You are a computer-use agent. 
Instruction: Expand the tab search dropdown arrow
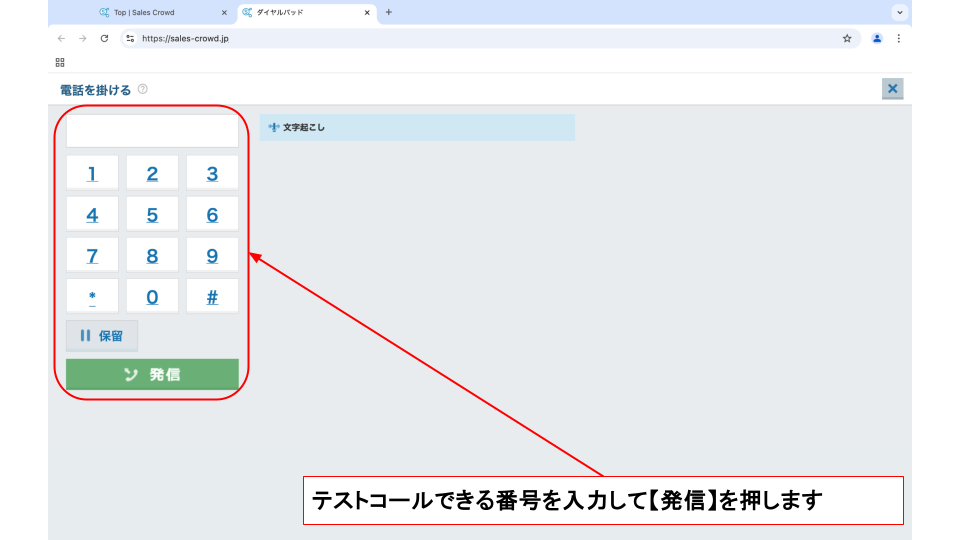tap(900, 13)
